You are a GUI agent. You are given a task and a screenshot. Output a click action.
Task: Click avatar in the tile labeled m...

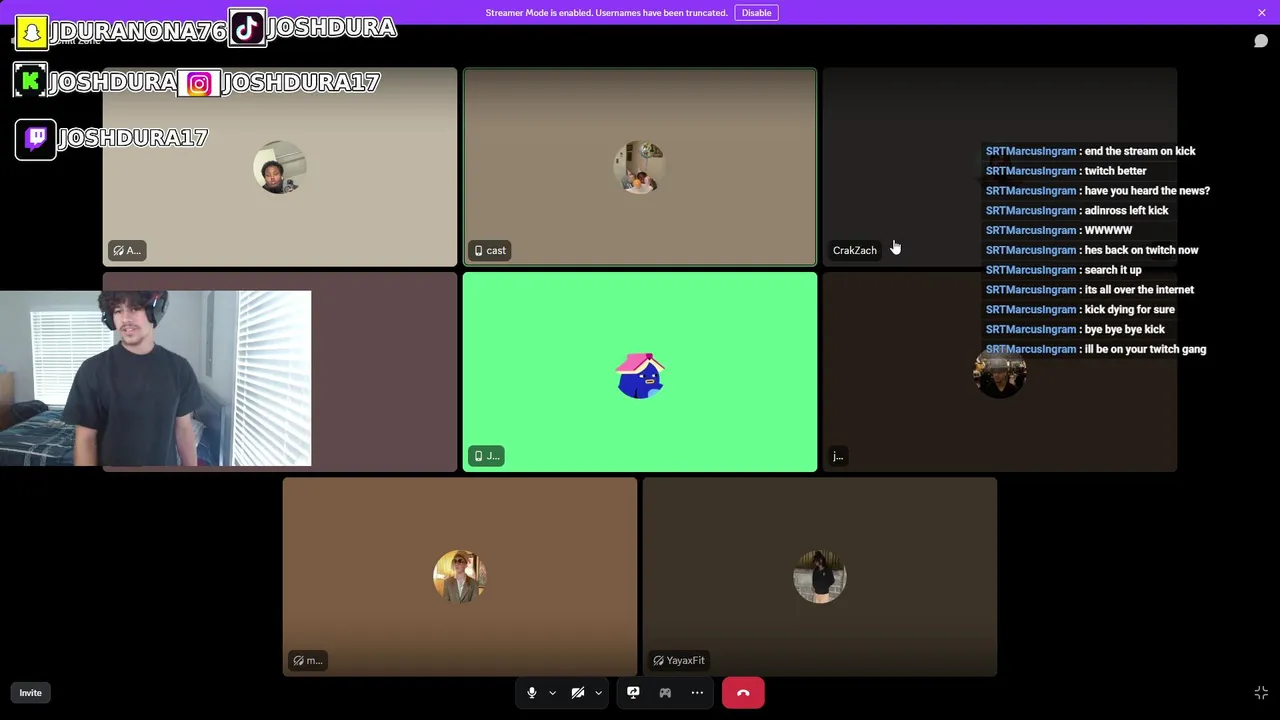point(460,577)
